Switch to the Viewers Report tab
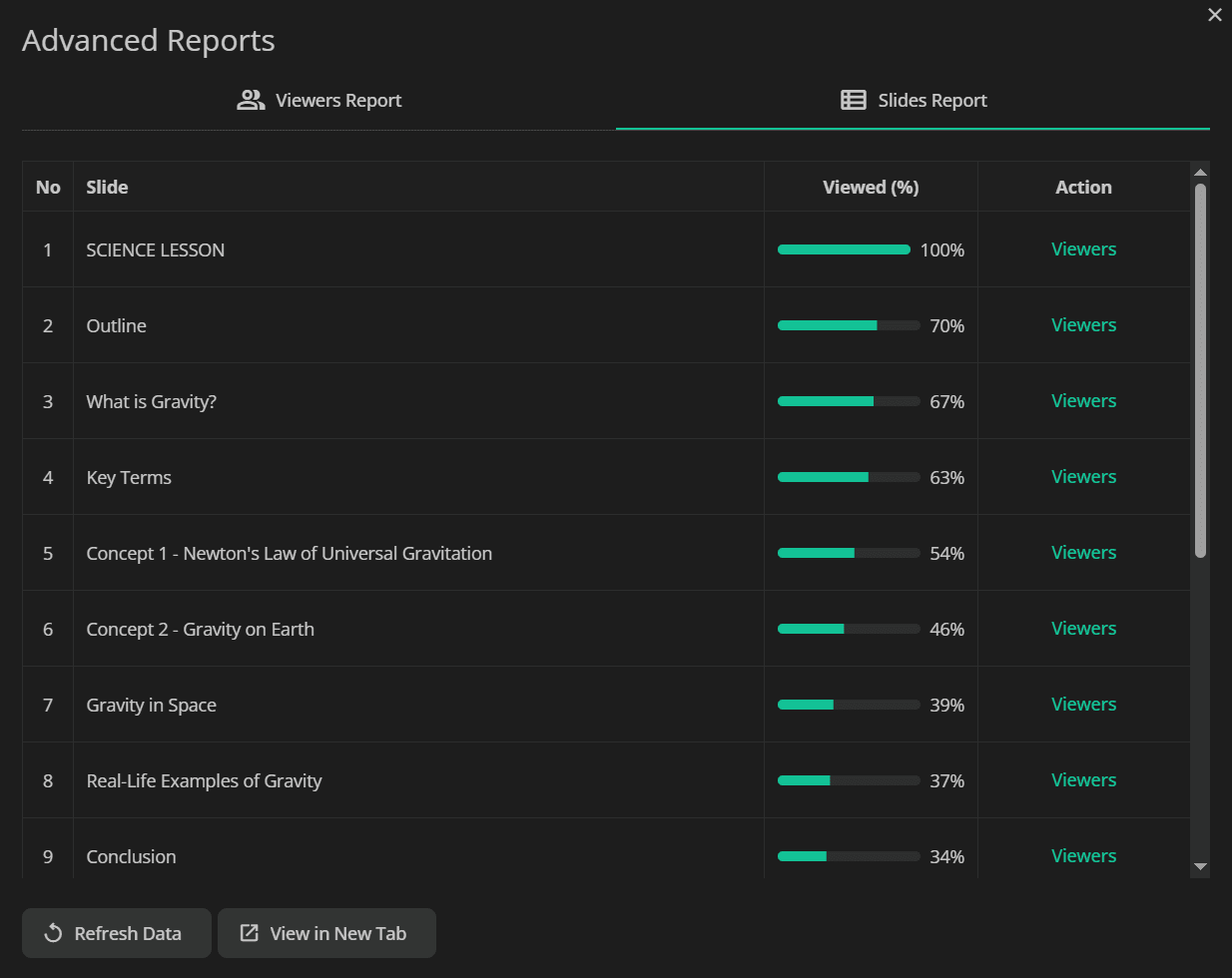Screen dimensions: 1232x978 (x=318, y=101)
